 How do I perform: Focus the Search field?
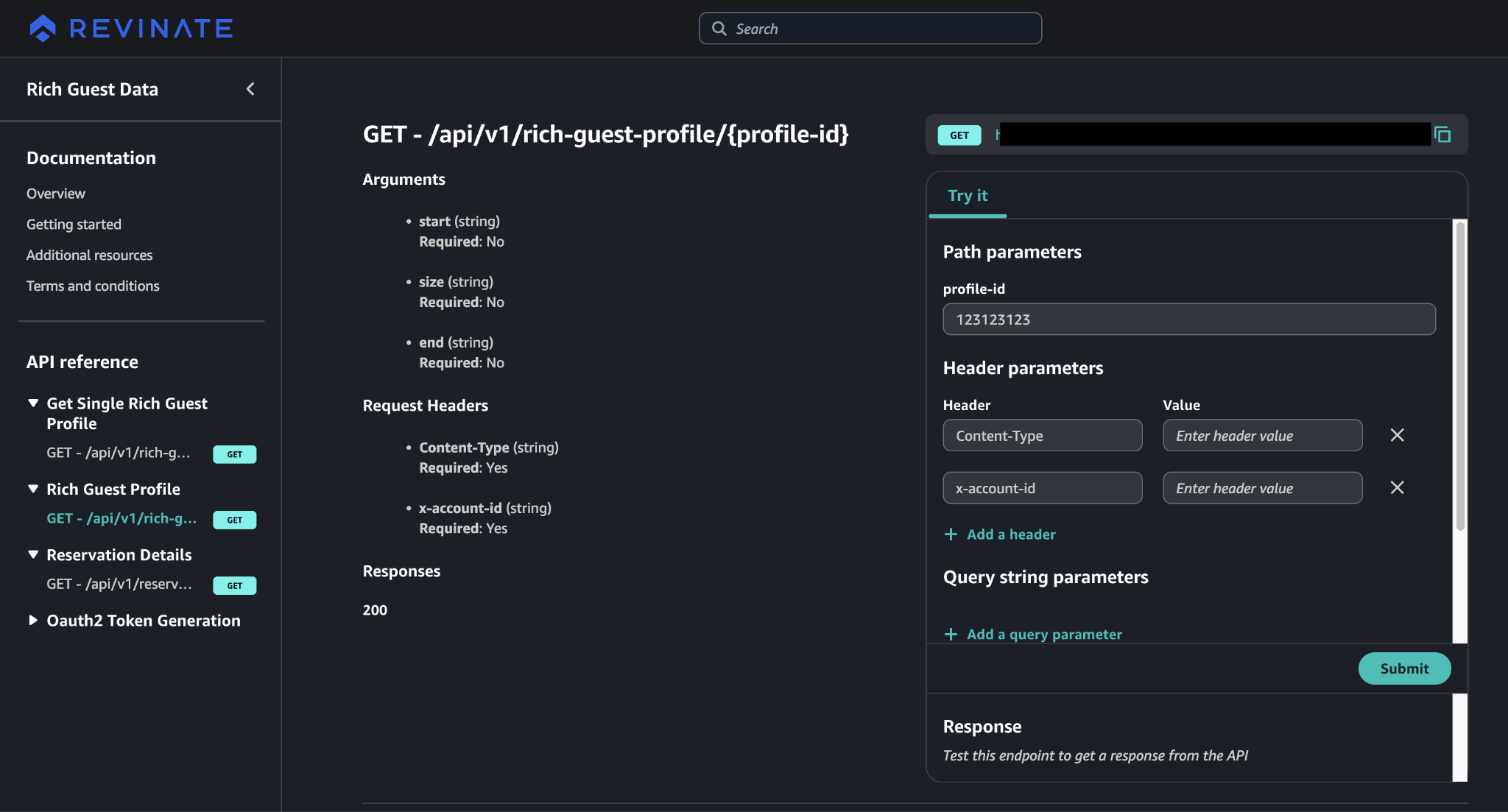pyautogui.click(x=870, y=29)
